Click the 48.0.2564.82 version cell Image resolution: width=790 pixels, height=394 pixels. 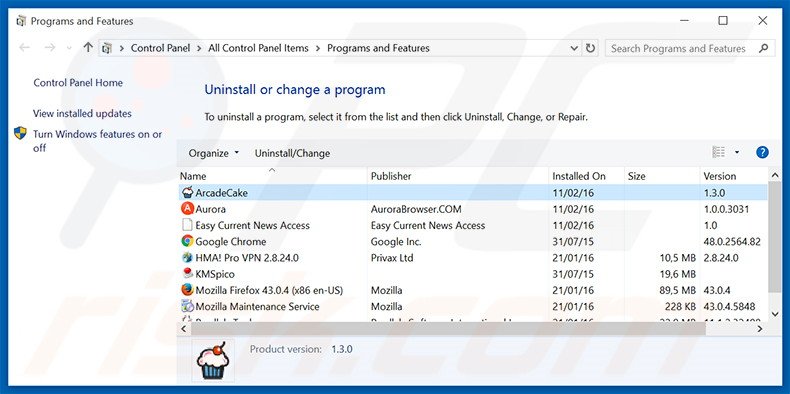732,241
